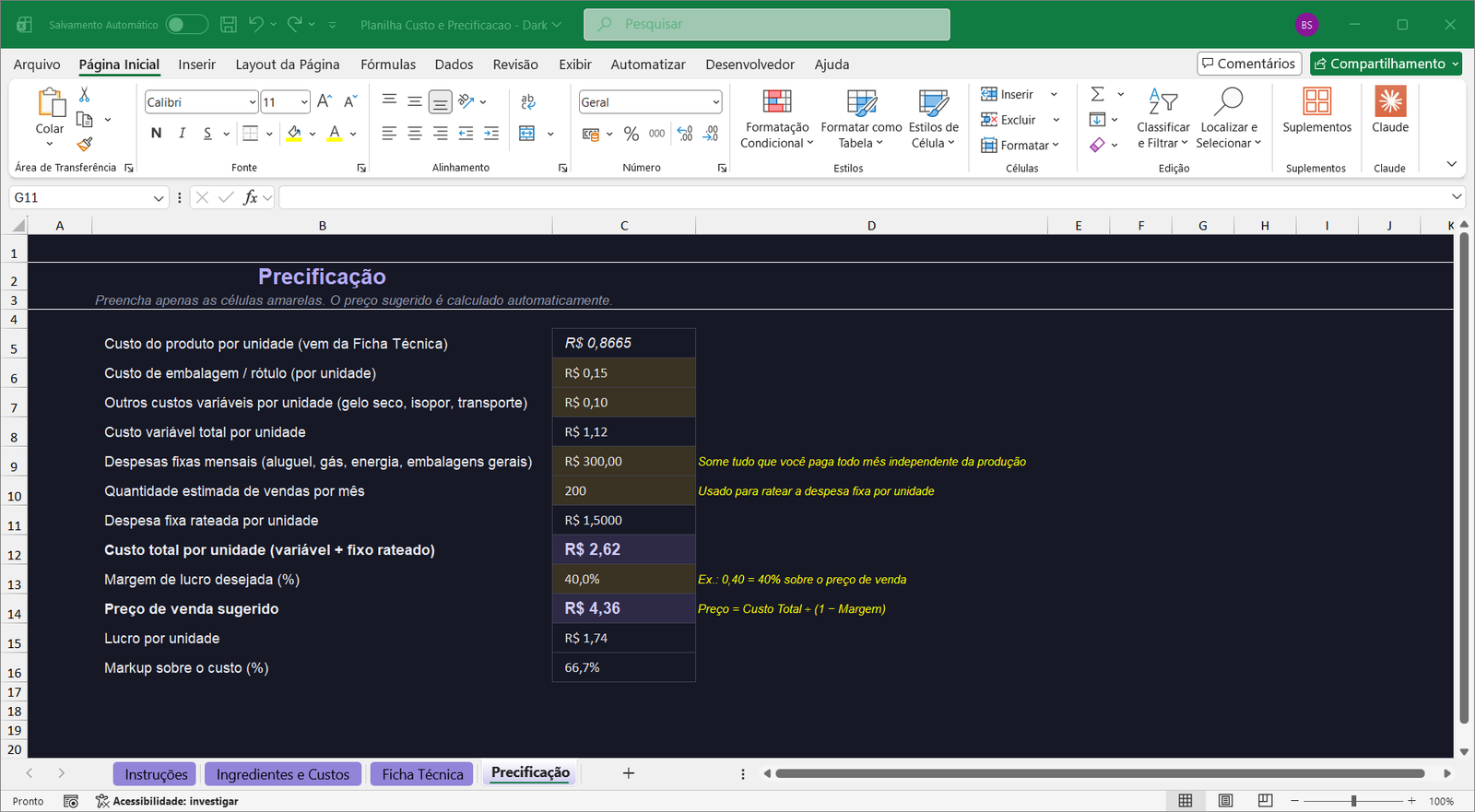Activate the Format Painter brush
This screenshot has width=1475, height=812.
(84, 144)
